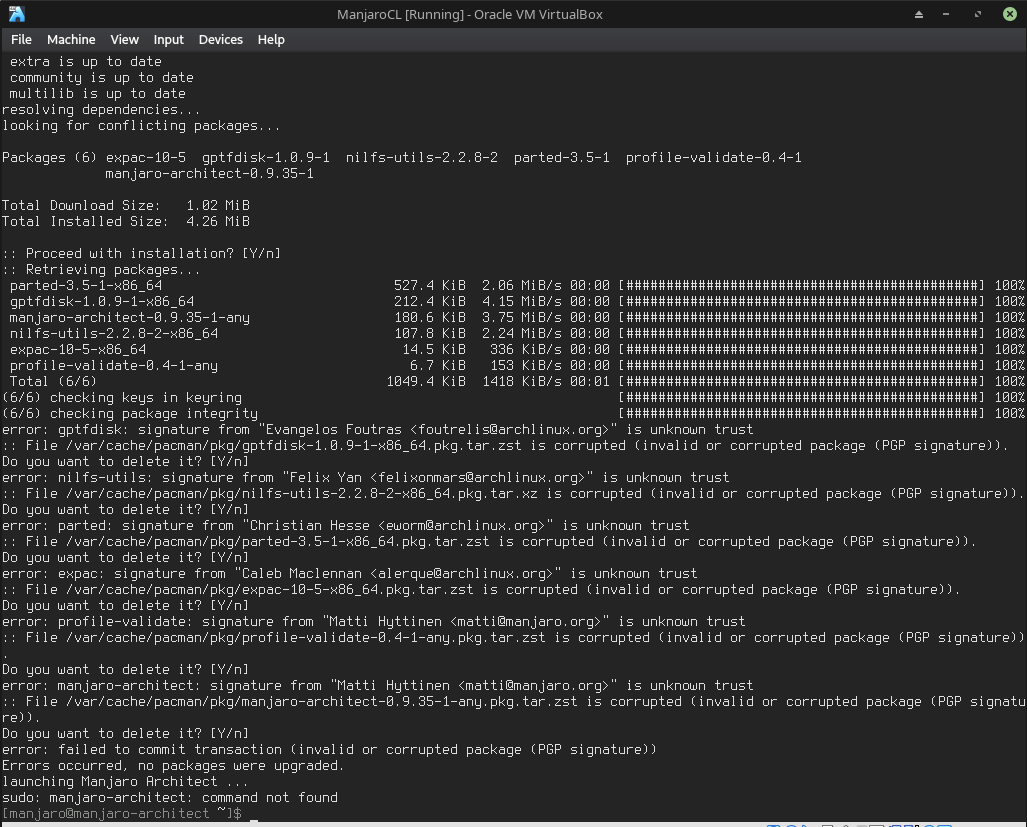Click "nilfs-utils-2.2.8-2-x86_64" in the download list
Viewport: 1027px width, 827px height.
pyautogui.click(x=114, y=334)
